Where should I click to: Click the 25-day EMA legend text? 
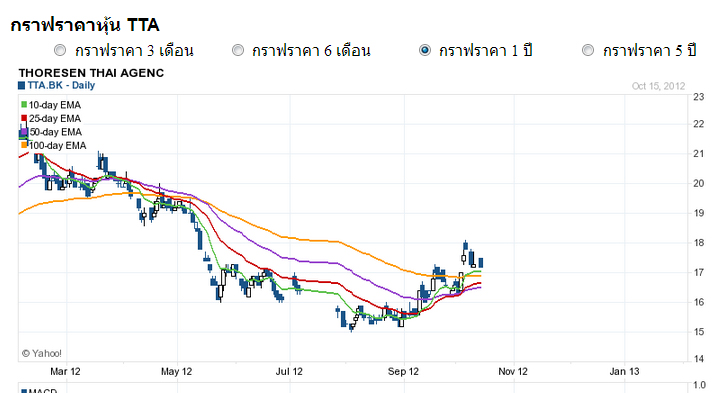[54, 118]
